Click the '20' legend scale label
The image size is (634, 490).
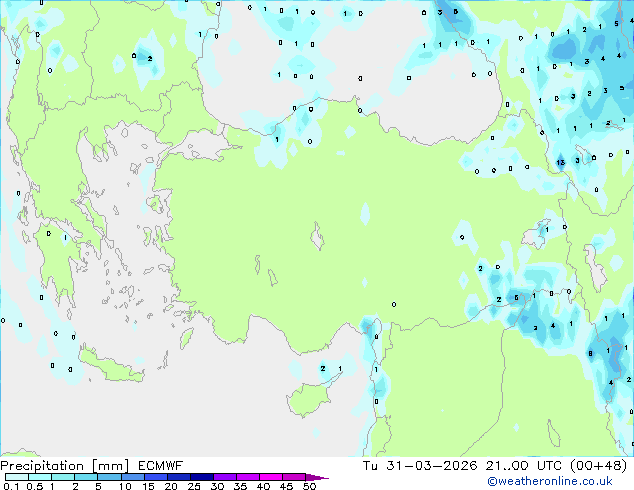(171, 486)
